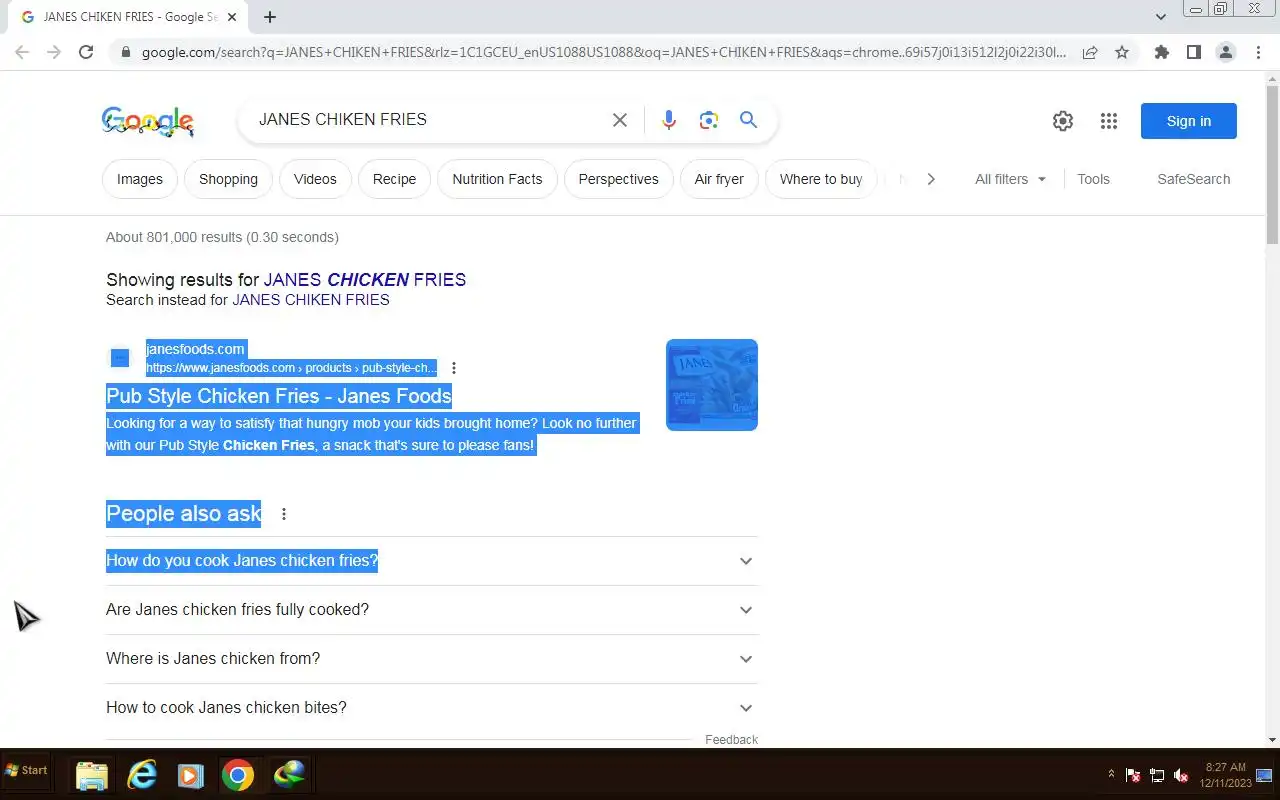Show hidden system tray icons
Viewport: 1280px width, 800px height.
click(x=1111, y=775)
